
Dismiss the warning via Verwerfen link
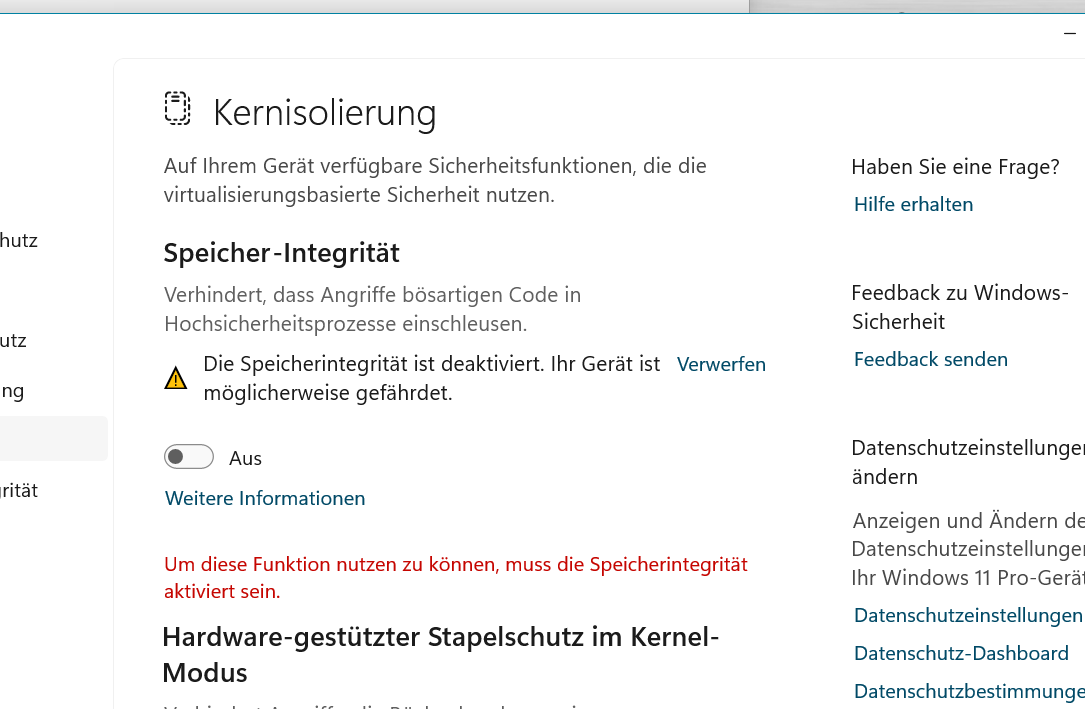click(x=721, y=364)
